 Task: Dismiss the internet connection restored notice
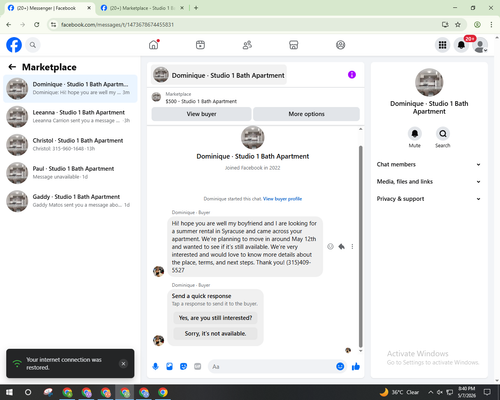tap(123, 364)
